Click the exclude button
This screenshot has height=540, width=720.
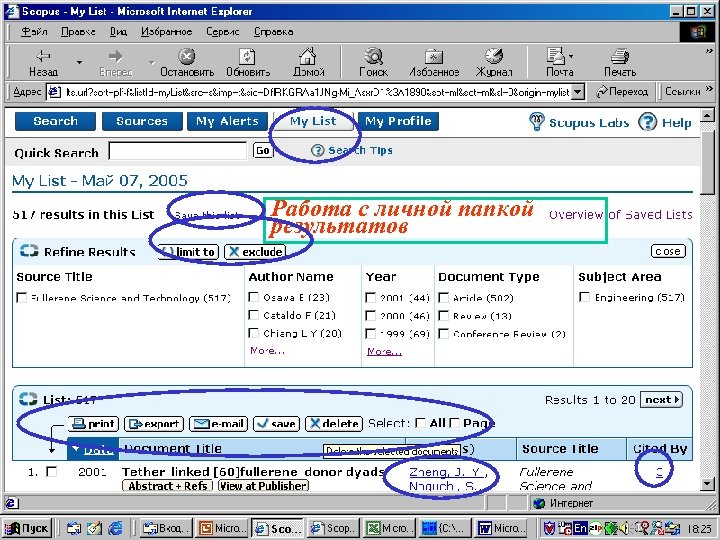pyautogui.click(x=255, y=252)
